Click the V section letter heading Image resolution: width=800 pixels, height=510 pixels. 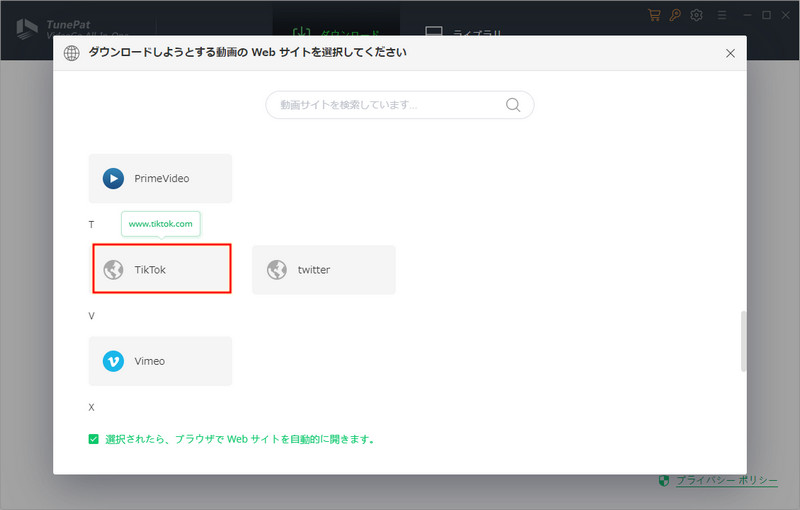91,316
